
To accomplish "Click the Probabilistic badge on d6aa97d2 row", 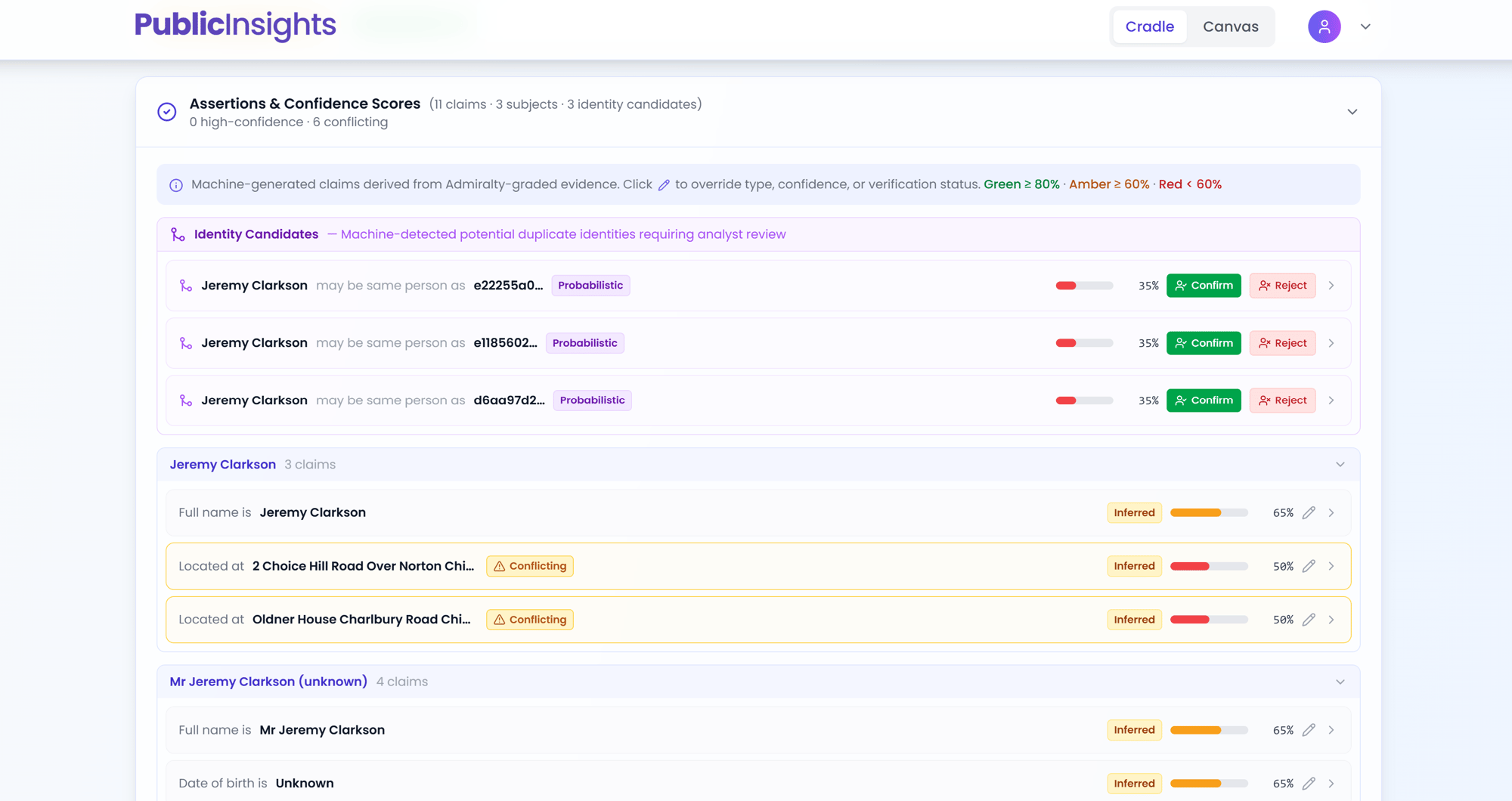I will pos(593,400).
